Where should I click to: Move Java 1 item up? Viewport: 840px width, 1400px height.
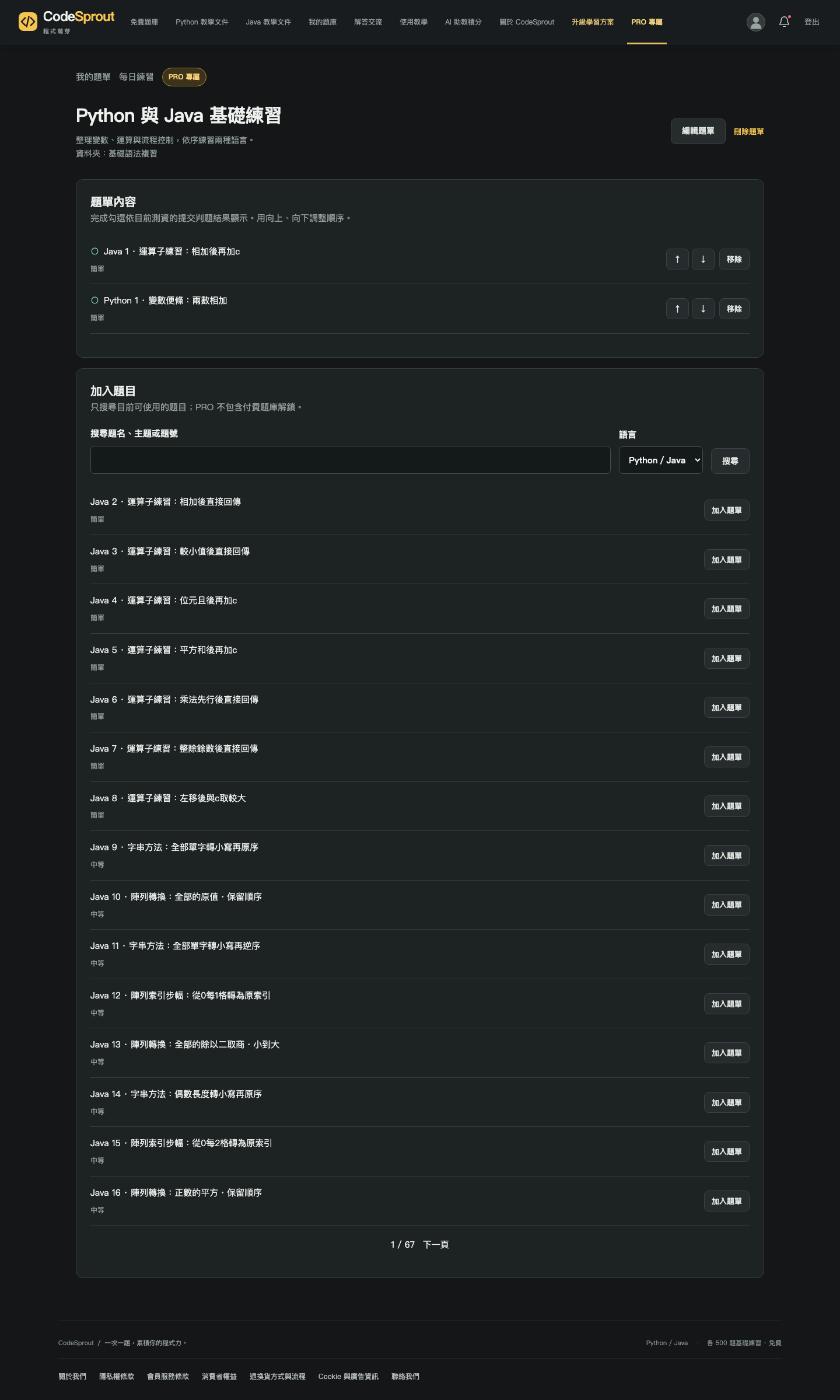click(677, 260)
